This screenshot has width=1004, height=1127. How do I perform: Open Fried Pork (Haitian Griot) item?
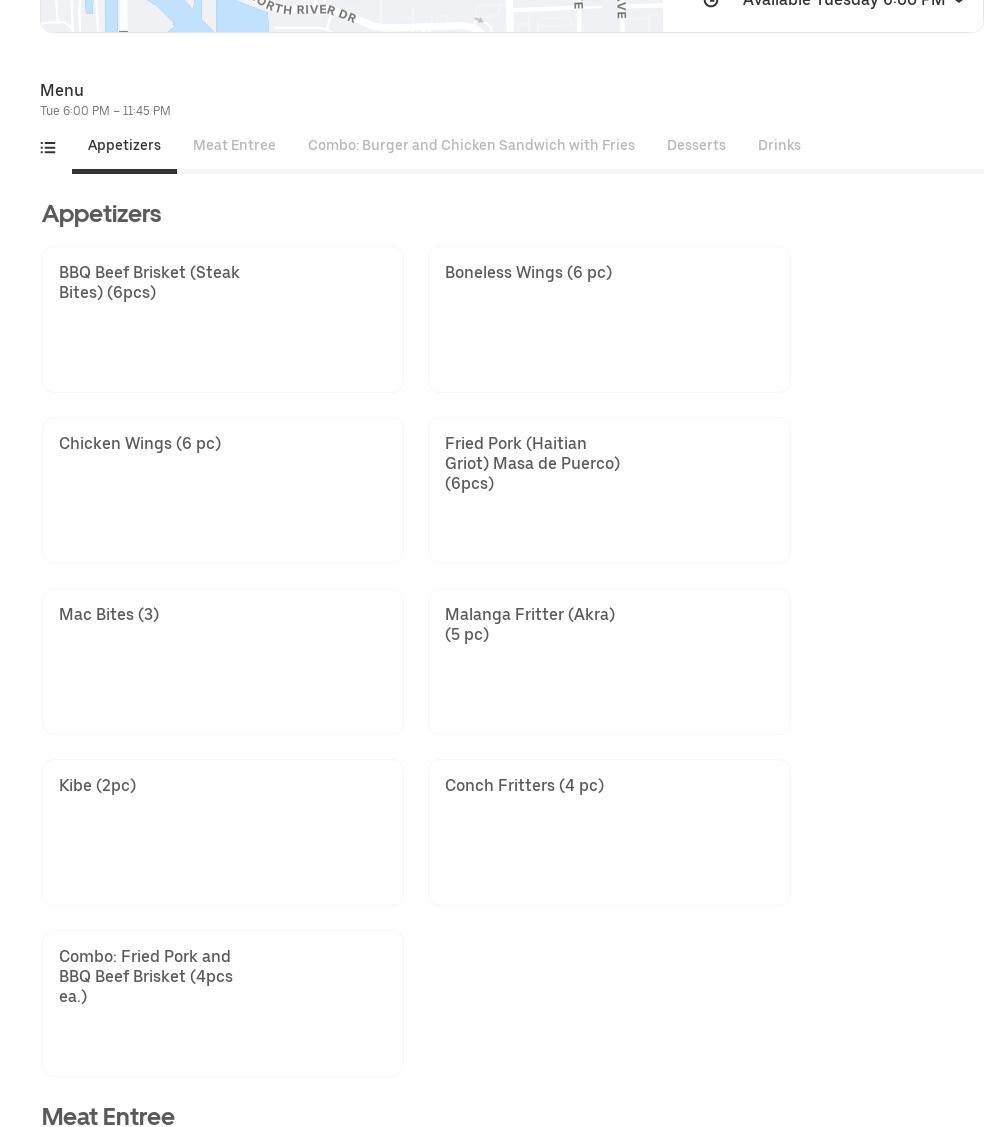click(x=609, y=490)
